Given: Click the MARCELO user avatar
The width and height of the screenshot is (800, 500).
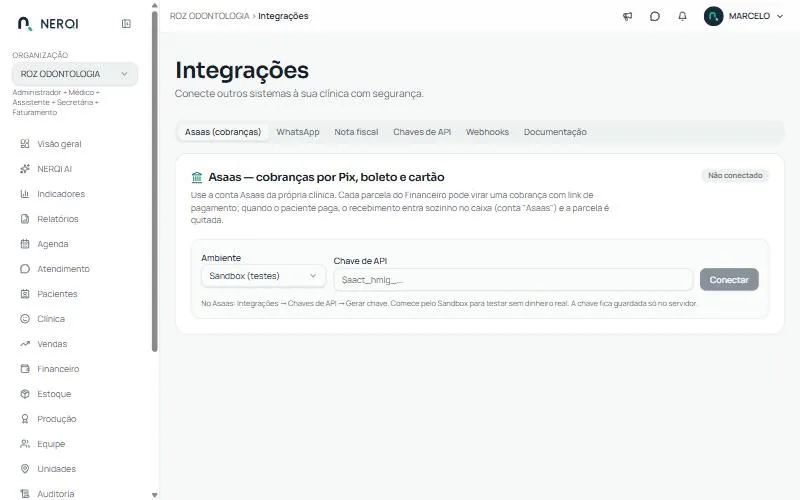Looking at the screenshot, I should click(713, 16).
